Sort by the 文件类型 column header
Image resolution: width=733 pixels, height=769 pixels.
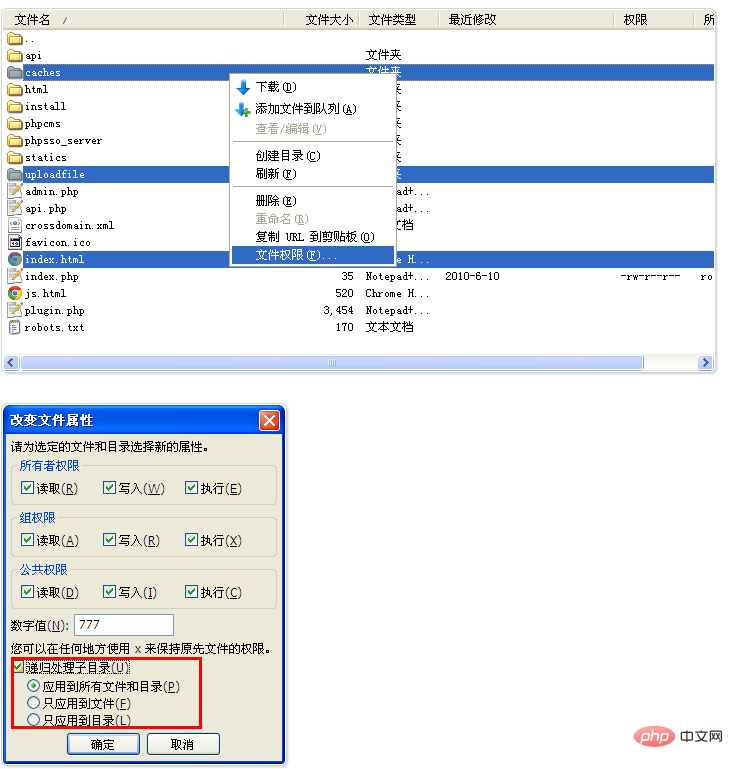399,20
